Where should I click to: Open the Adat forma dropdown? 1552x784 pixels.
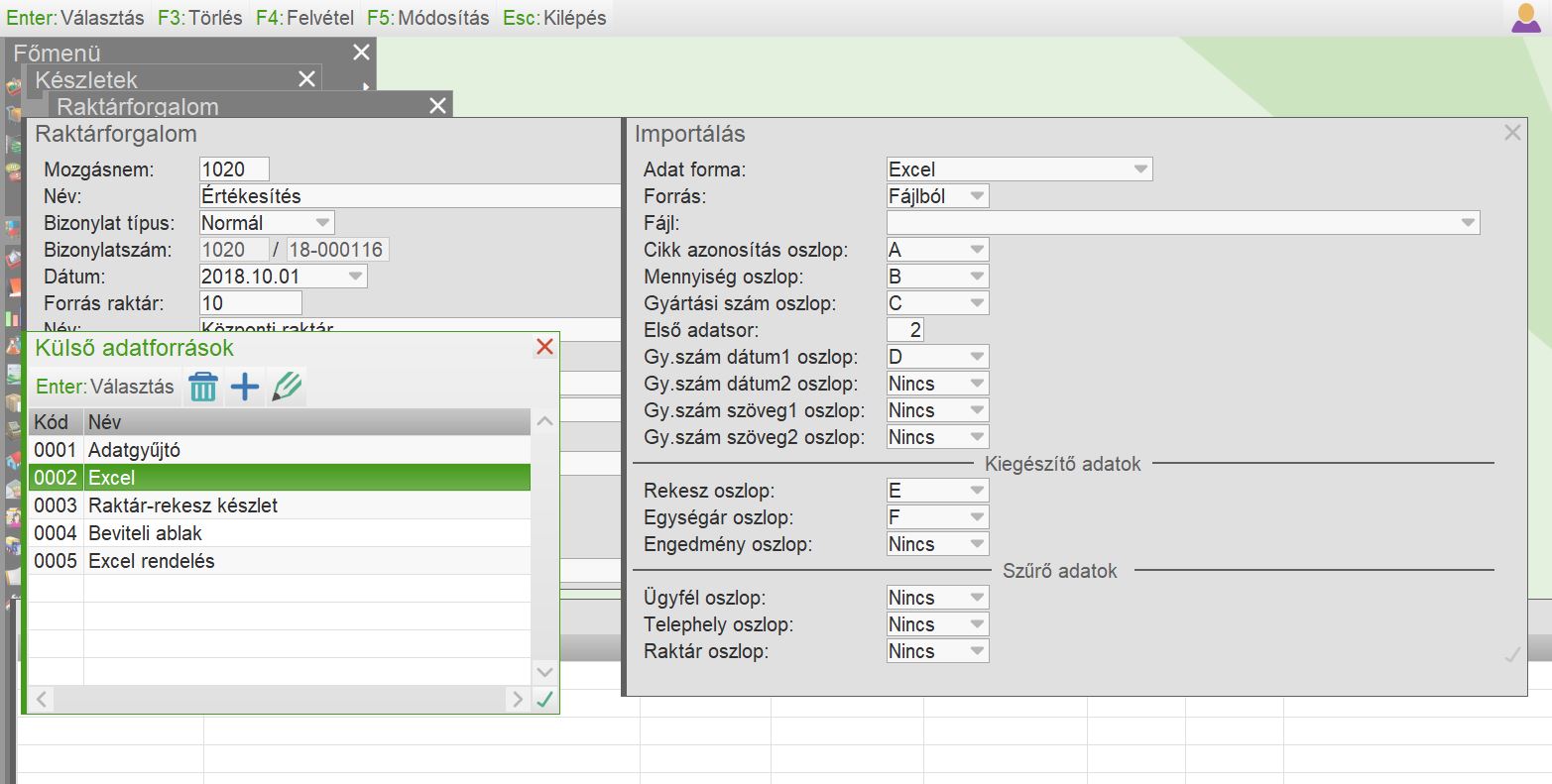[1140, 169]
